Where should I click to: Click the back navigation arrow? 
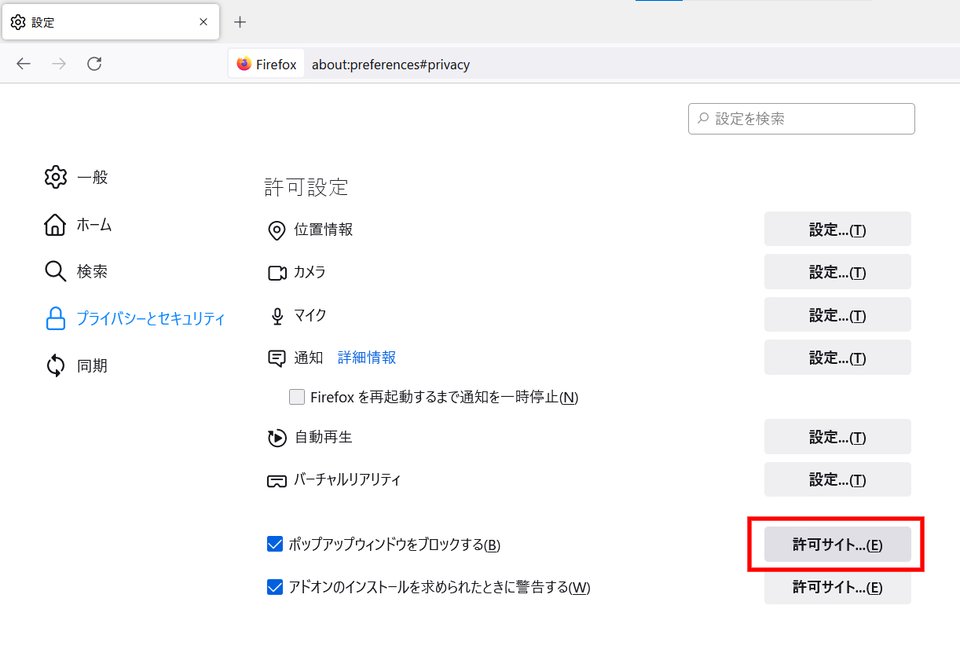23,64
